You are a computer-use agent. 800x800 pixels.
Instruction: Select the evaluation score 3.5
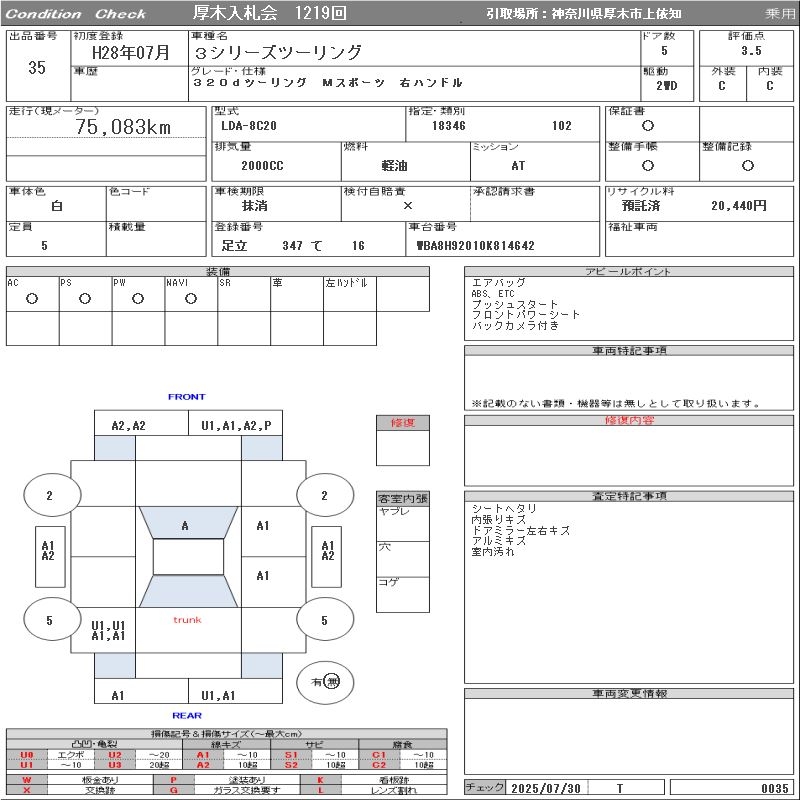(x=751, y=51)
